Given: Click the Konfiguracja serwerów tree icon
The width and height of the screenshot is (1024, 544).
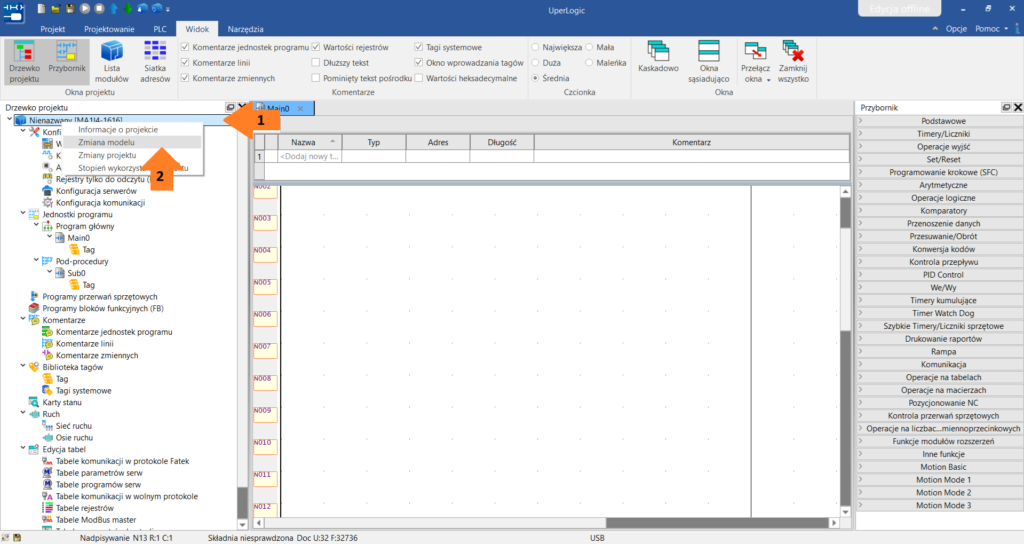Looking at the screenshot, I should click(47, 191).
